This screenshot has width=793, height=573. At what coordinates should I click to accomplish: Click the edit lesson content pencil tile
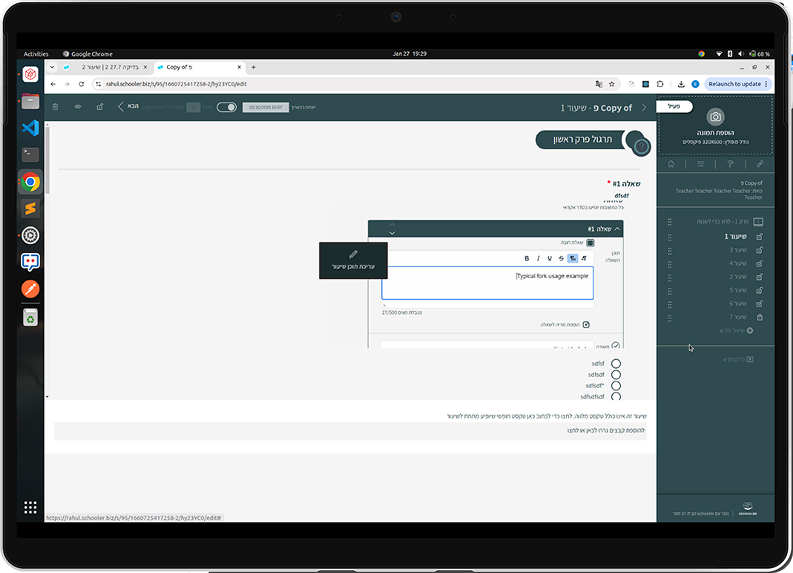(353, 260)
